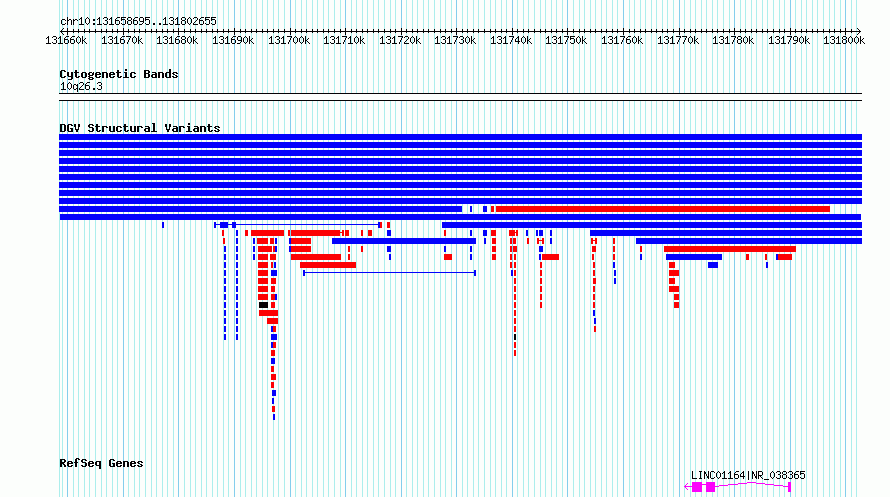Select the 131670k ruler label

[122, 40]
